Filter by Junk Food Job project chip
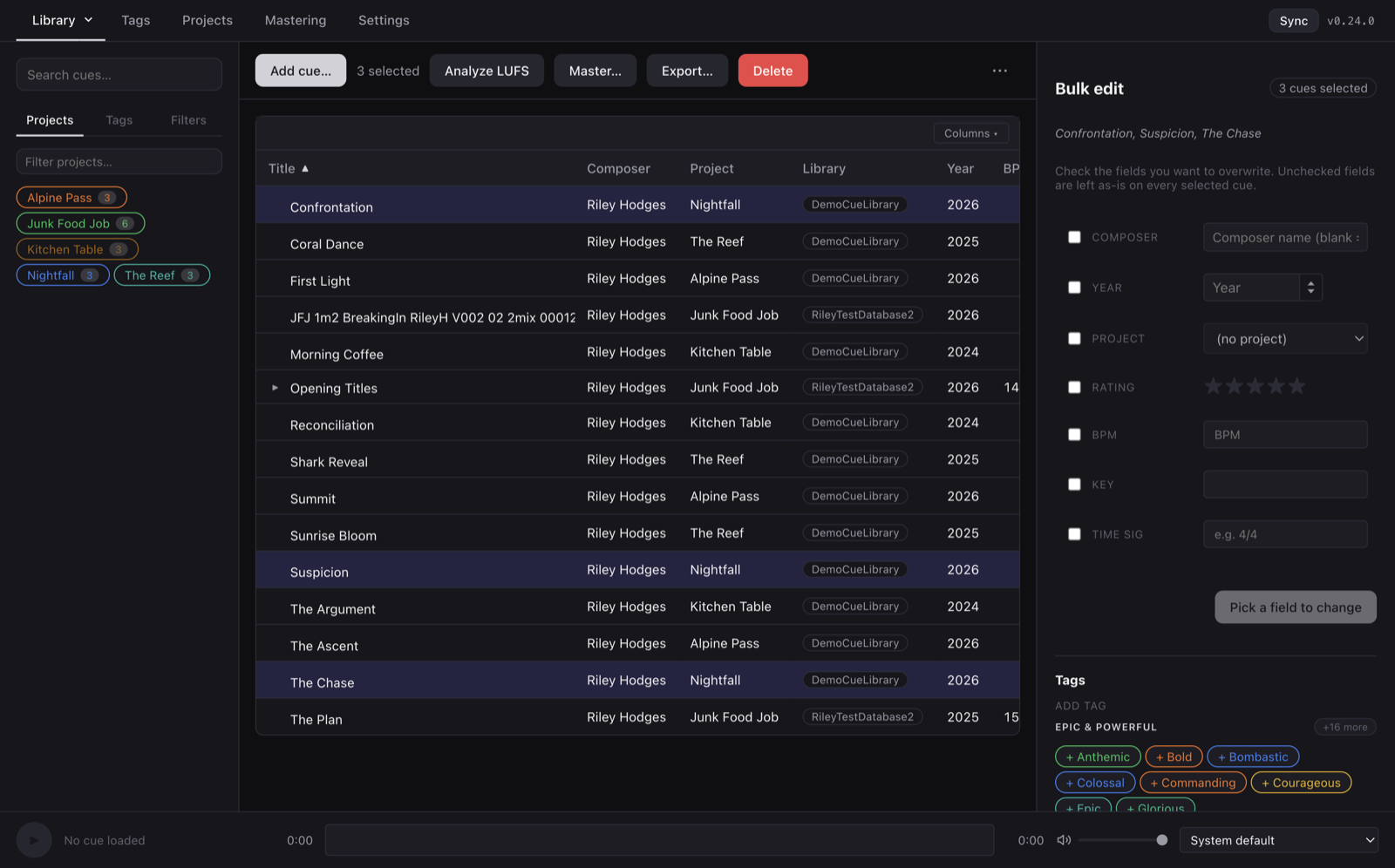 pos(80,223)
